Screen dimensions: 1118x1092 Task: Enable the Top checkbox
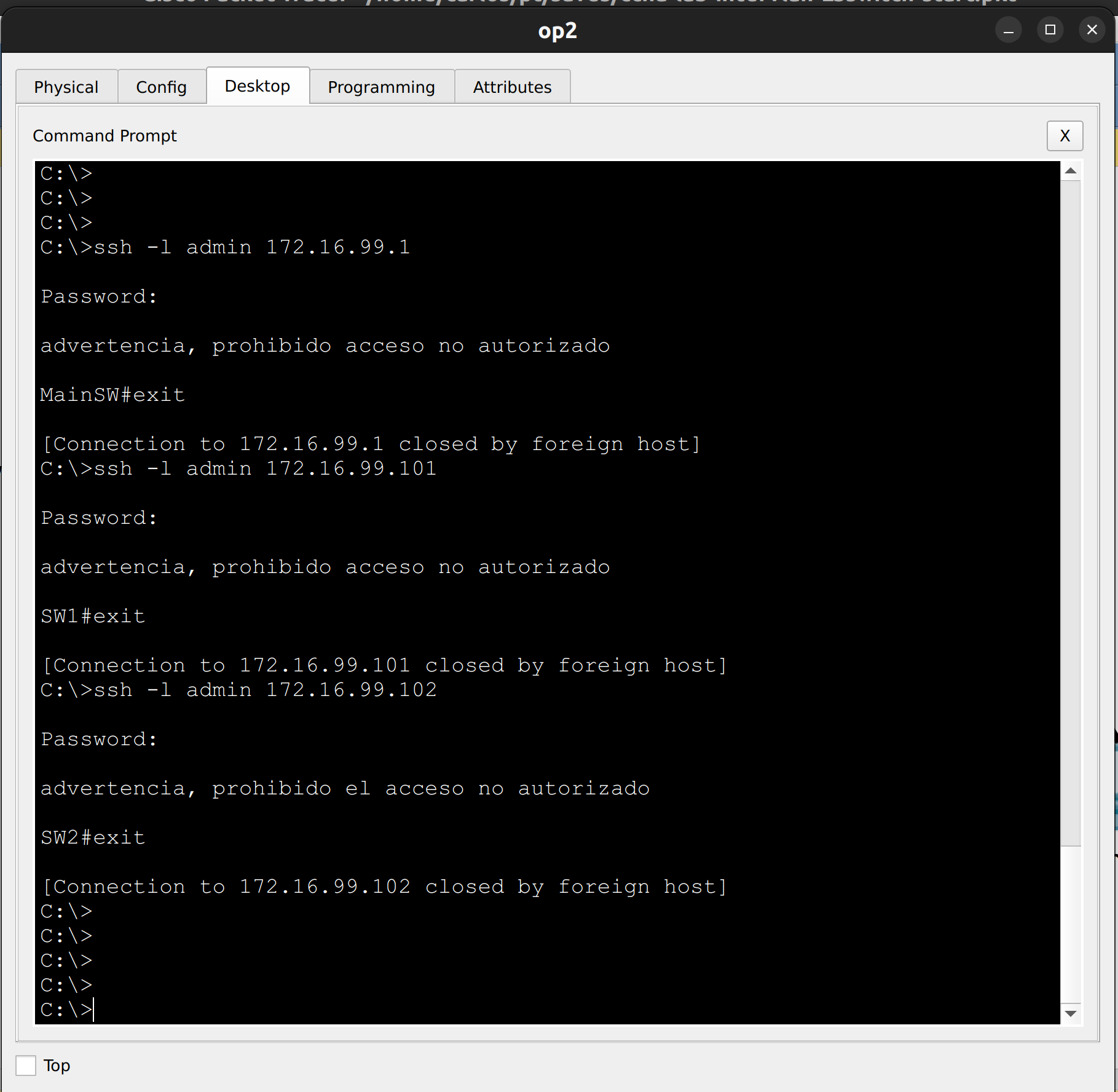pos(26,1066)
